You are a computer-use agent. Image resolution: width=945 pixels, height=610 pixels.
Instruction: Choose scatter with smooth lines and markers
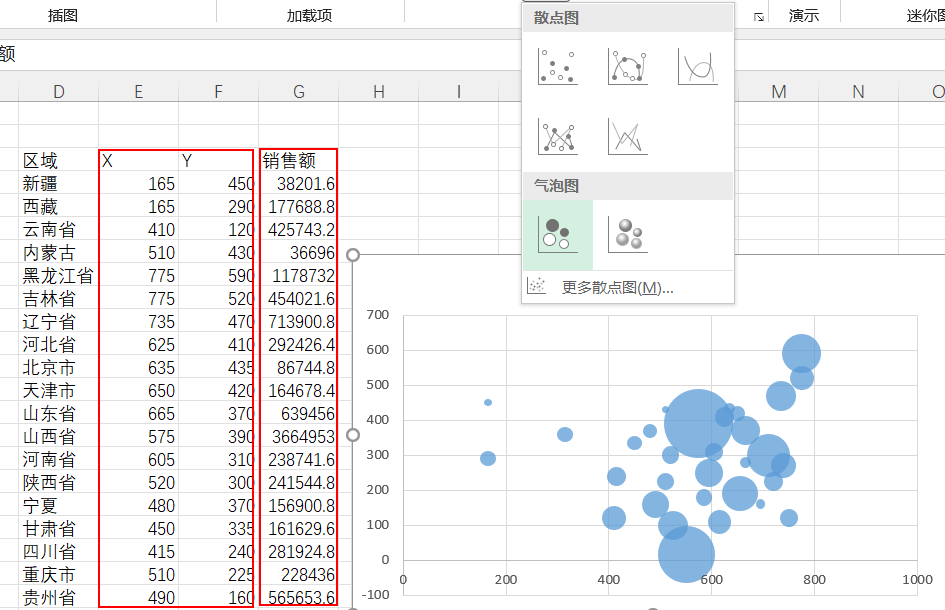pos(627,67)
